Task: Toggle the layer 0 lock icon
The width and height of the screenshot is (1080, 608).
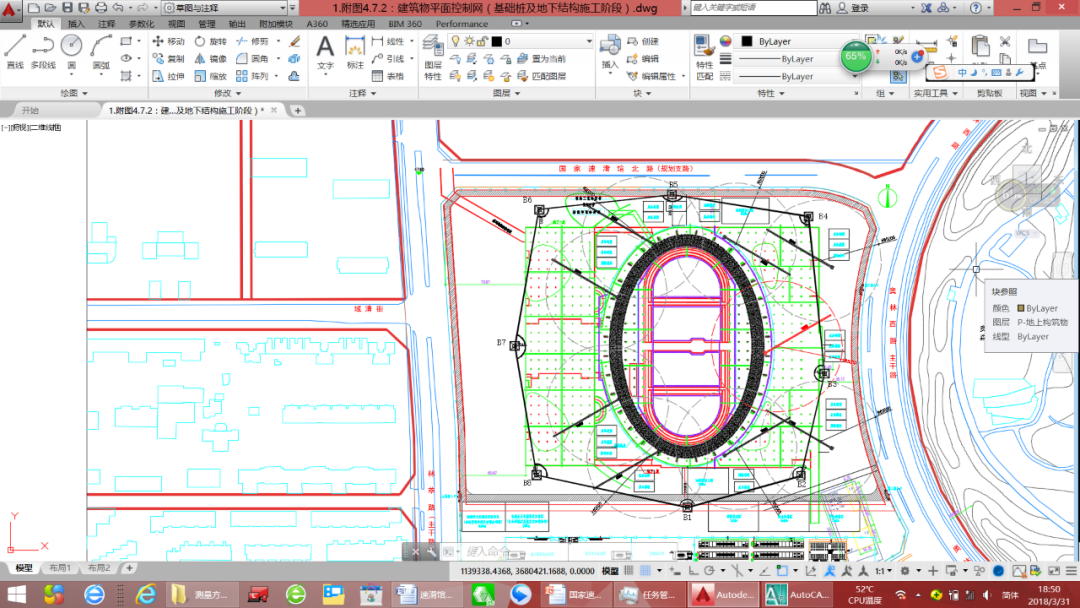Action: (x=481, y=41)
